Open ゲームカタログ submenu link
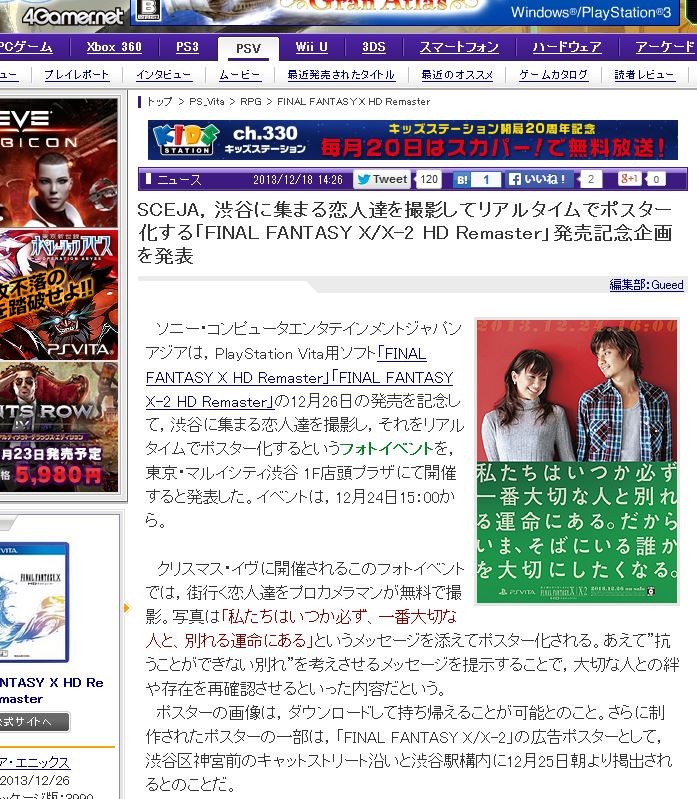The height and width of the screenshot is (799, 697). (553, 75)
